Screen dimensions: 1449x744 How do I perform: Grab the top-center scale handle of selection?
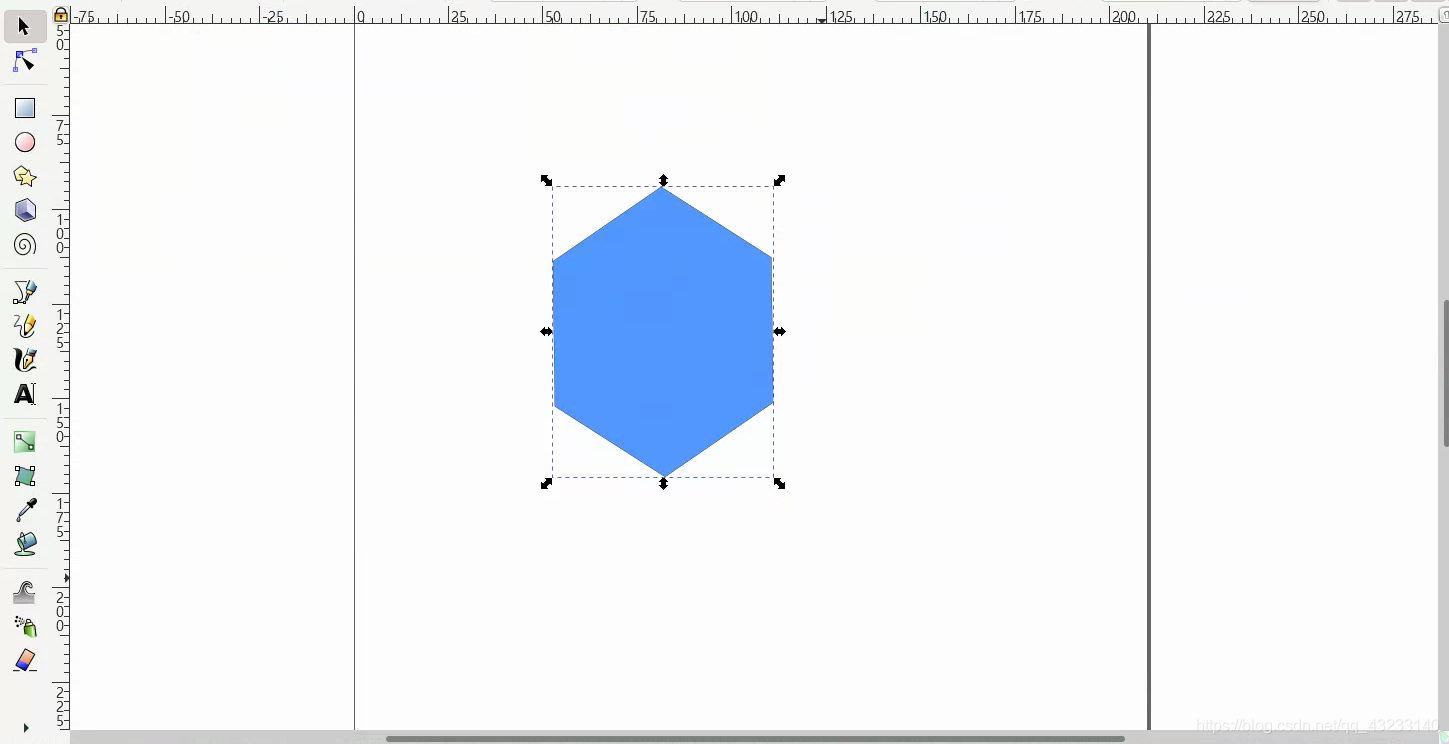[x=663, y=180]
